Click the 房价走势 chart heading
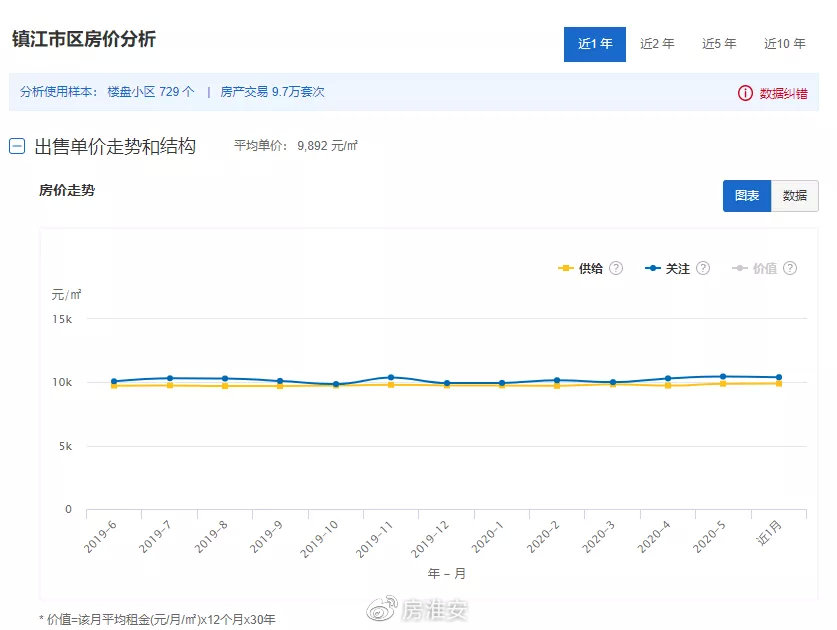837x630 pixels. (x=67, y=190)
